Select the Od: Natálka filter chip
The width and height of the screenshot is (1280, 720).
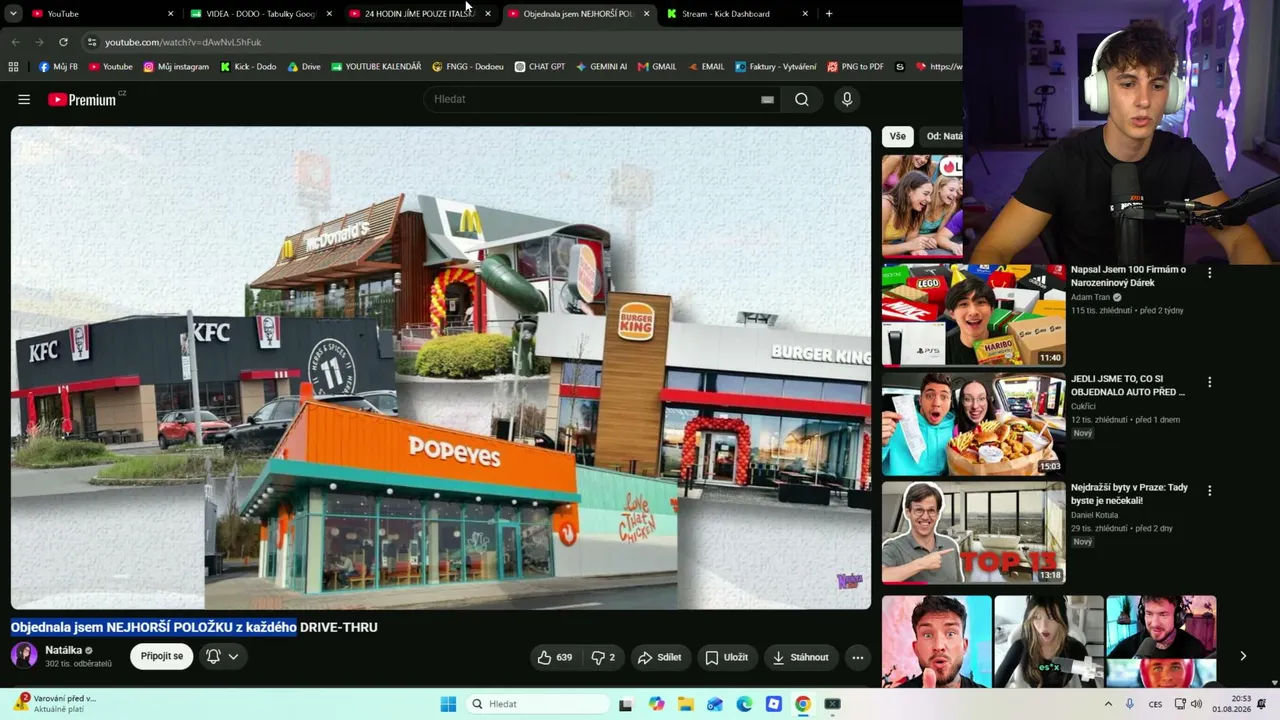[944, 136]
